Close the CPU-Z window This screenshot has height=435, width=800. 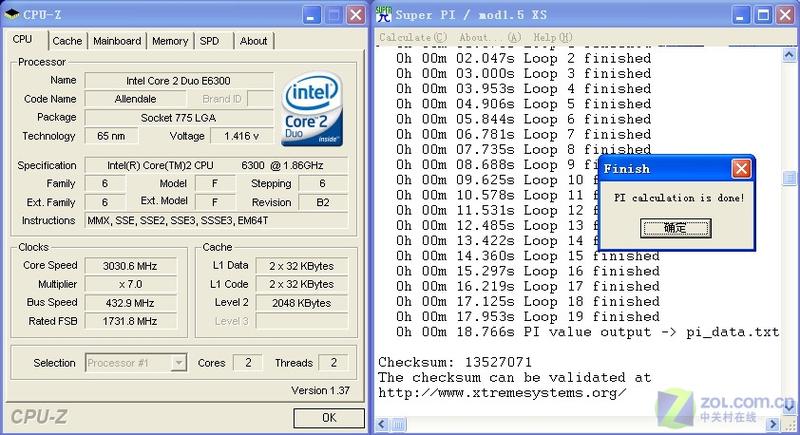[x=356, y=15]
